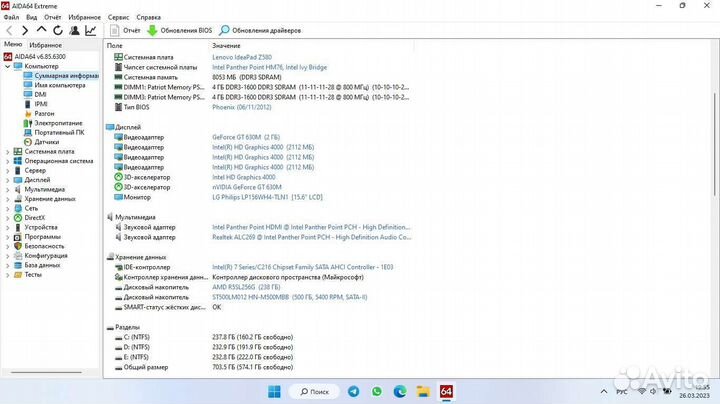
Task: Open Telegram from the taskbar
Action: (354, 392)
